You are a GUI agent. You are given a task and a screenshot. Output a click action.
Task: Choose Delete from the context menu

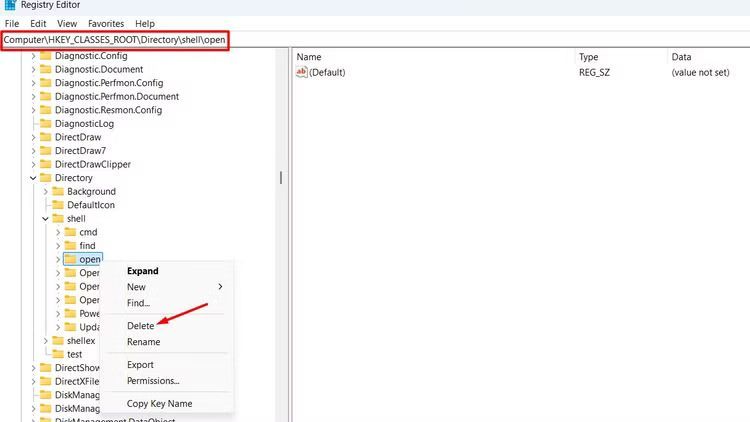[141, 326]
